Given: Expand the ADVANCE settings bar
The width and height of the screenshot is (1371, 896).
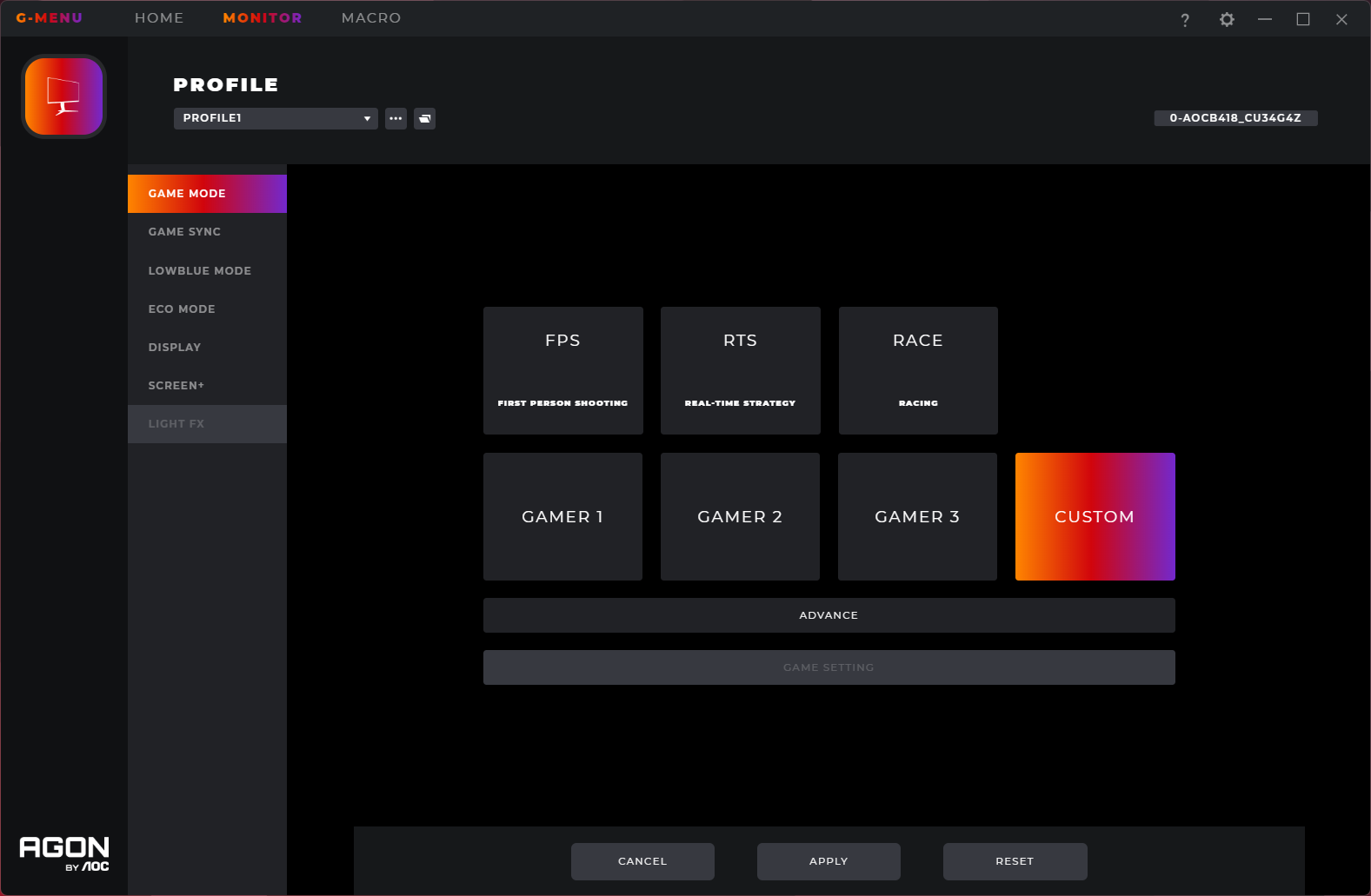Looking at the screenshot, I should pos(829,615).
